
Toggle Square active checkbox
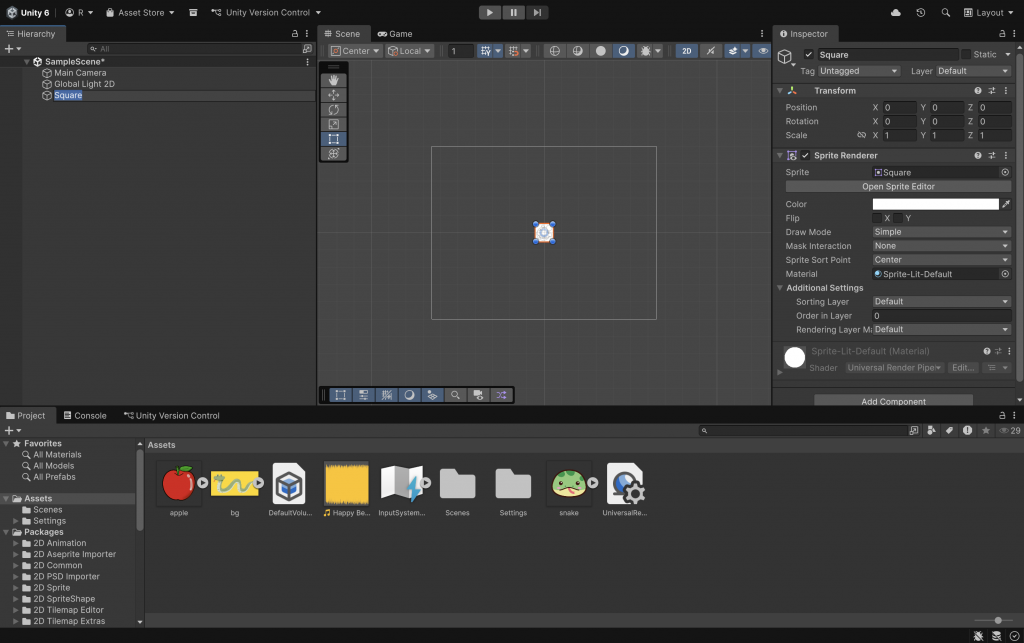coord(808,55)
